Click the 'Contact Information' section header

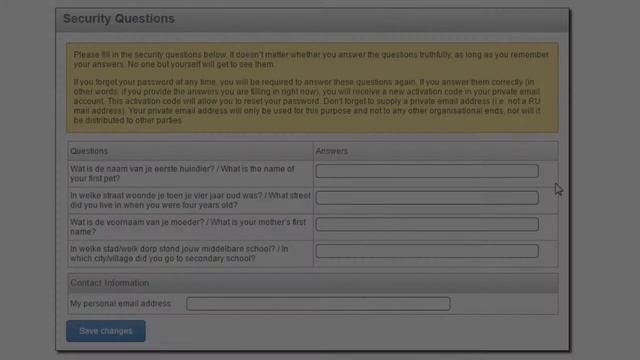coord(109,283)
